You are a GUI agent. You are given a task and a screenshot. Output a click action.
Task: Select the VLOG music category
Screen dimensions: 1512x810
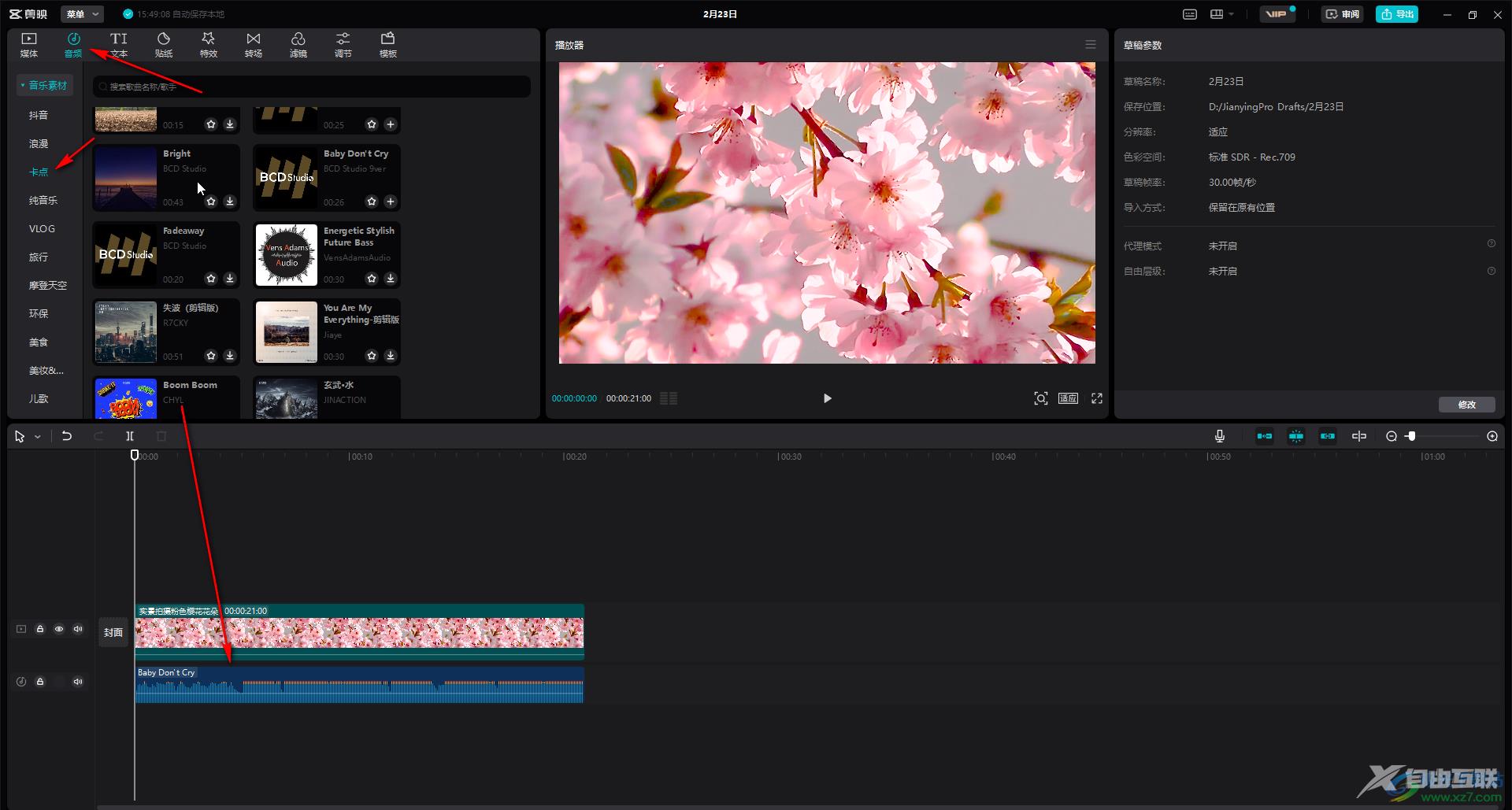pos(42,228)
